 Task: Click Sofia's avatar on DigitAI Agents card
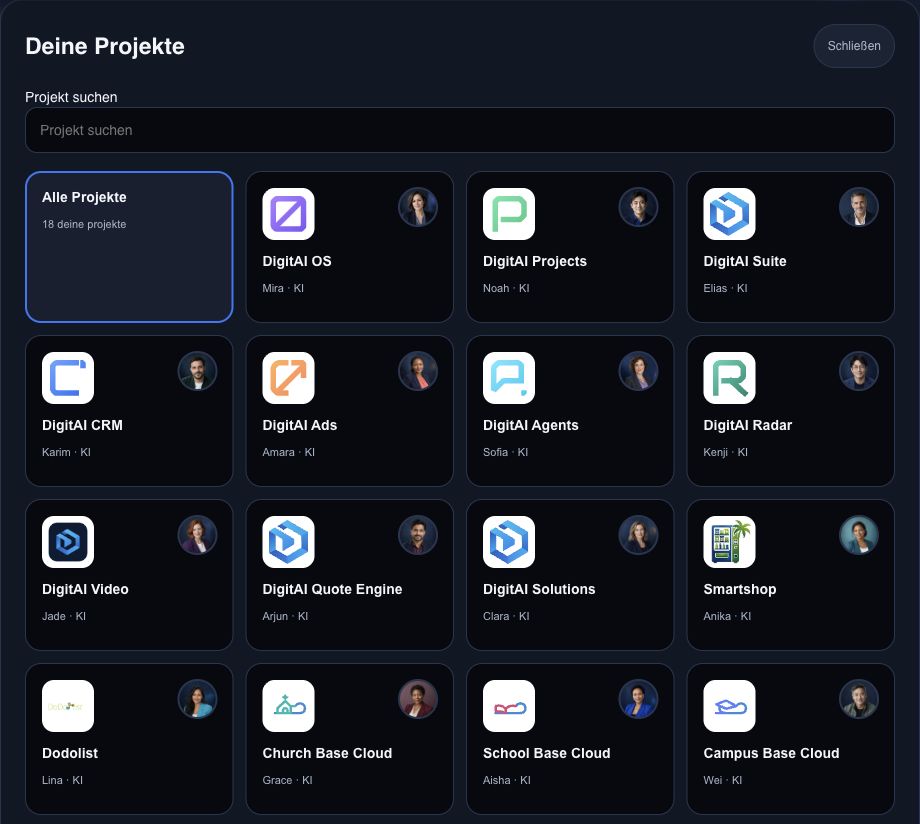point(638,371)
